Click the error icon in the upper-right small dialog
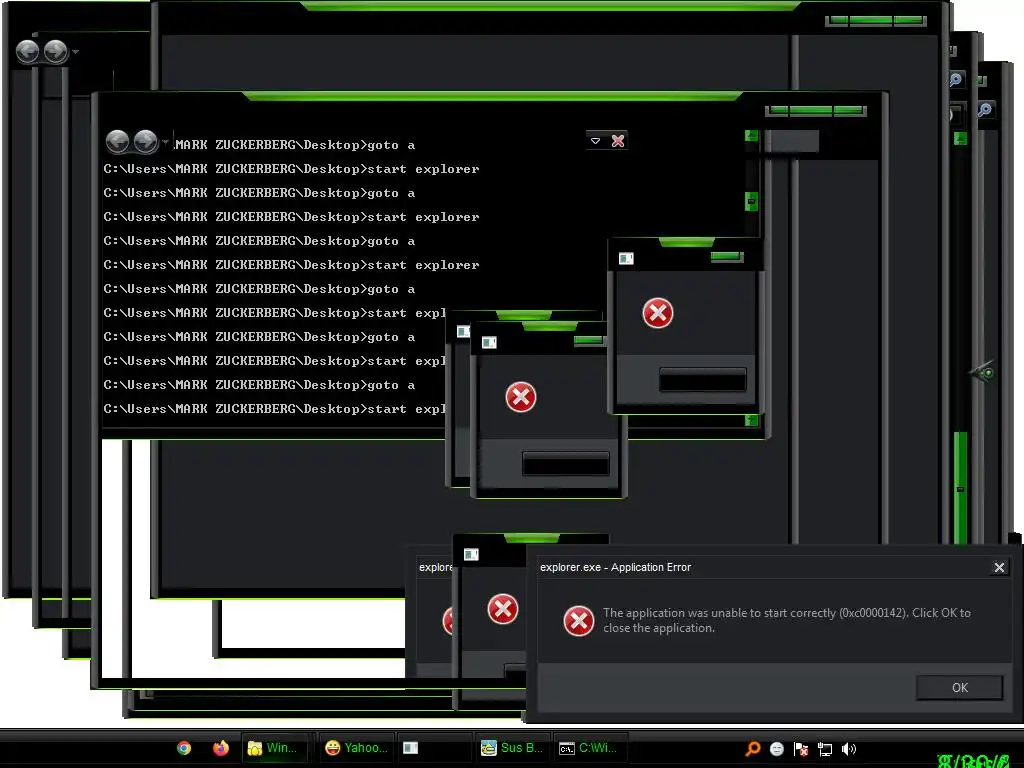Image resolution: width=1024 pixels, height=768 pixels. (x=658, y=313)
